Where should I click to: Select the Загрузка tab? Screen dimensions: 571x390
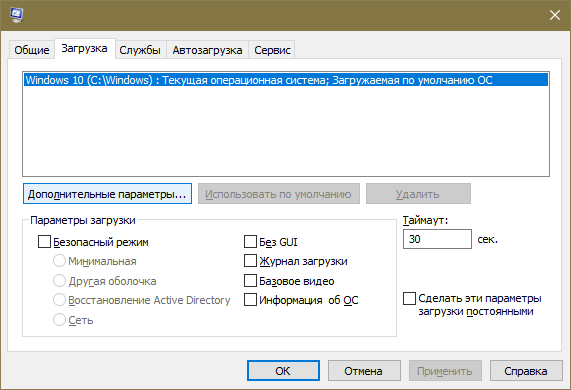pos(84,48)
